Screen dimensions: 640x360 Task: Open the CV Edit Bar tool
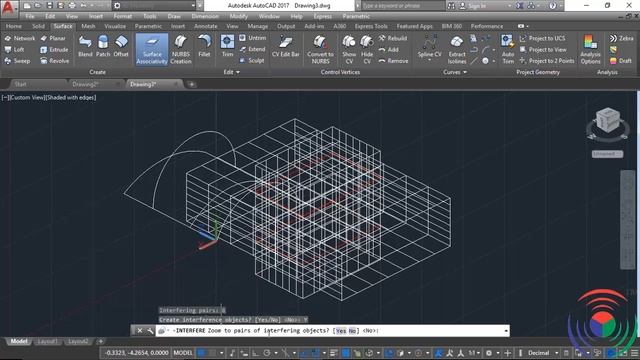pyautogui.click(x=285, y=46)
